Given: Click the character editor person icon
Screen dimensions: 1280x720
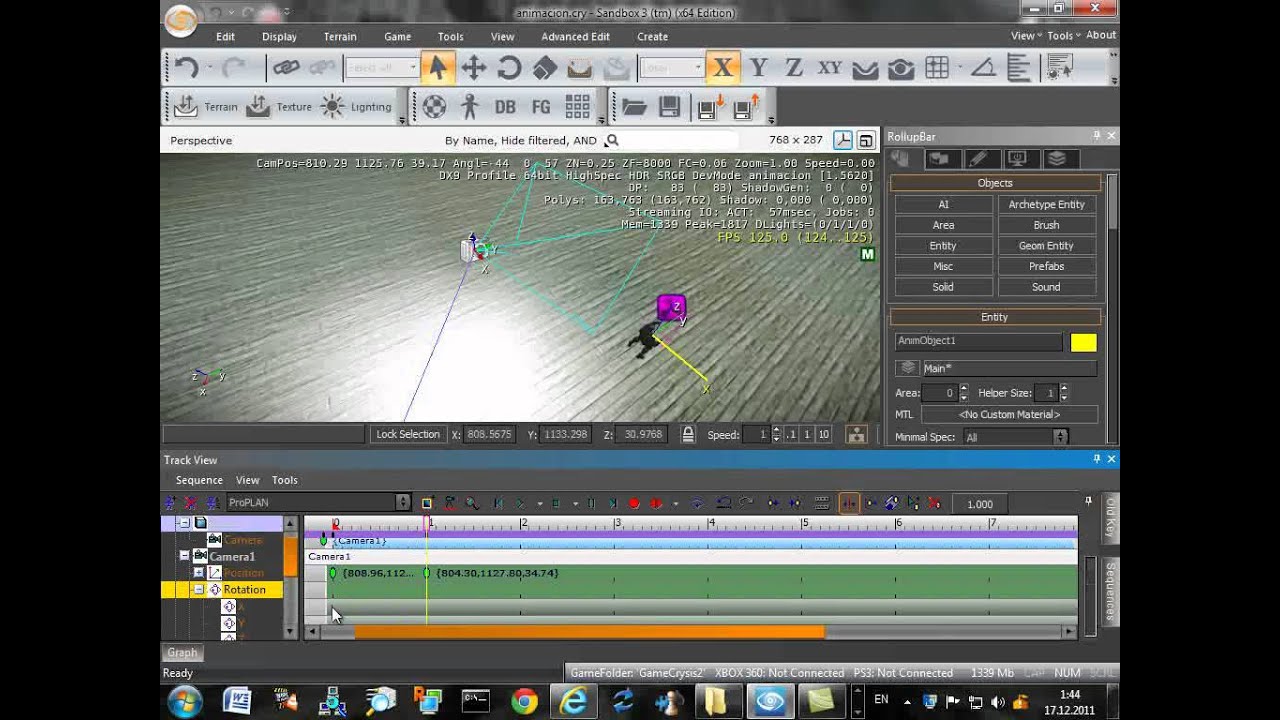Looking at the screenshot, I should click(x=470, y=107).
